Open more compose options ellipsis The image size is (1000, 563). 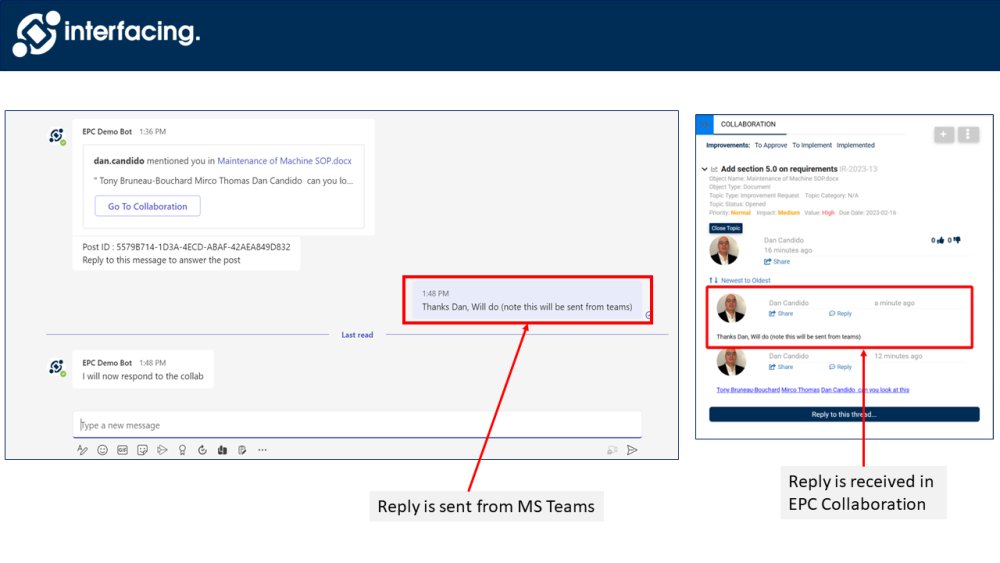pos(262,450)
